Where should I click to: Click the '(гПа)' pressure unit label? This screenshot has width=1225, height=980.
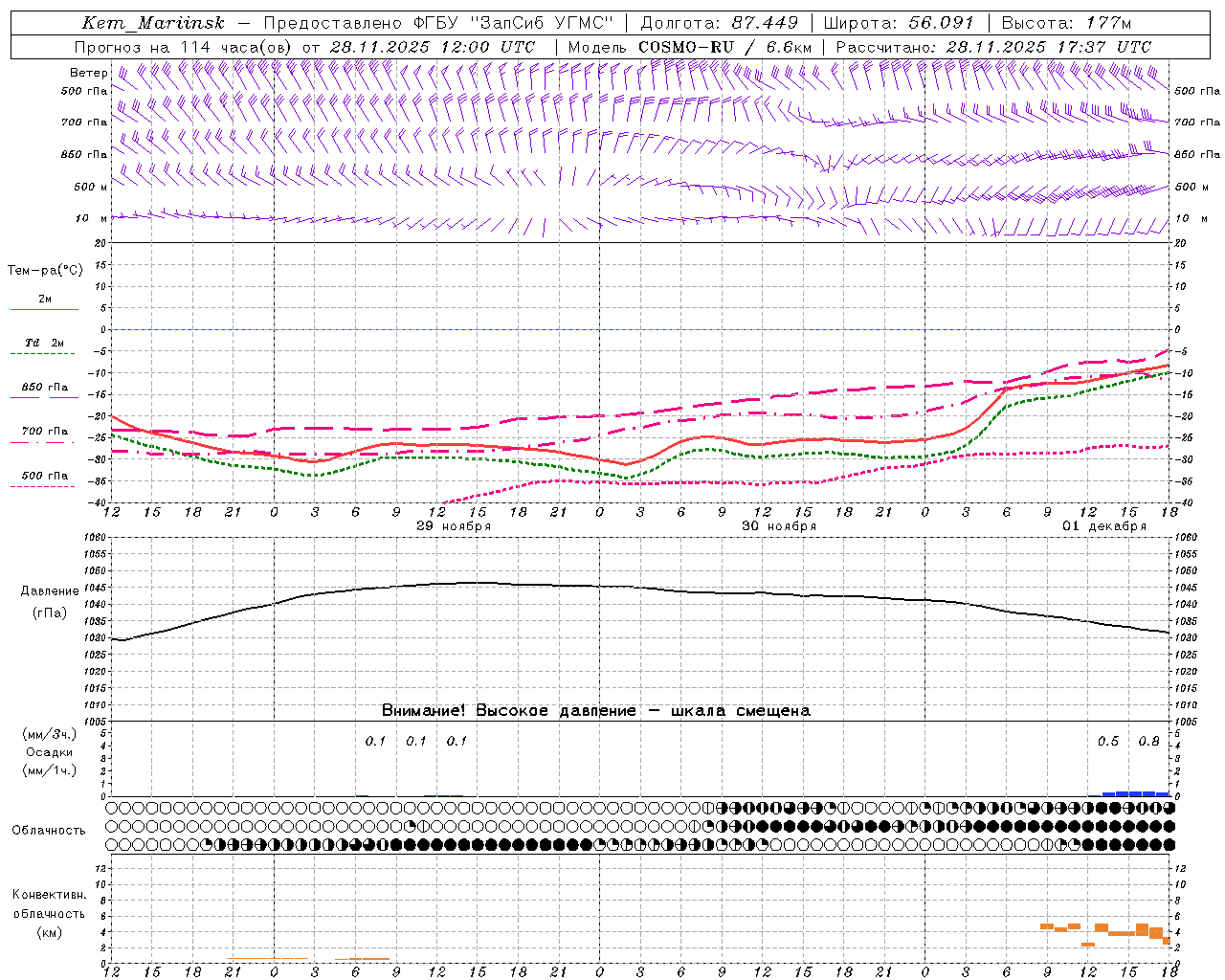[50, 613]
